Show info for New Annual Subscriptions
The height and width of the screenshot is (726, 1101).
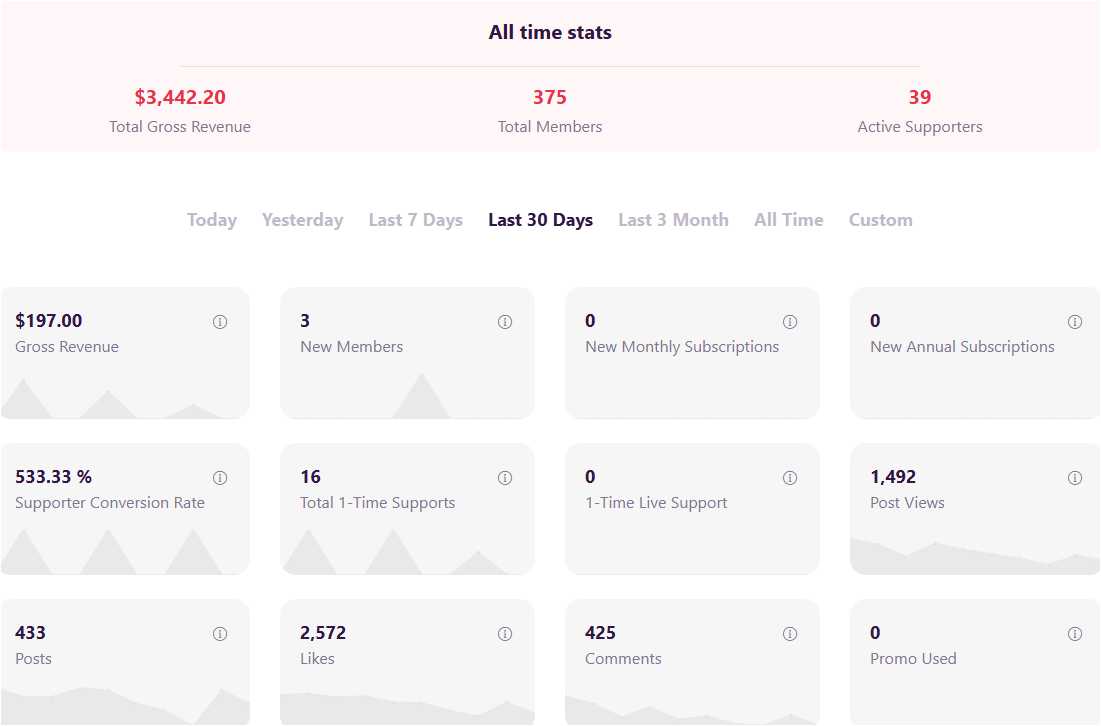click(x=1075, y=322)
